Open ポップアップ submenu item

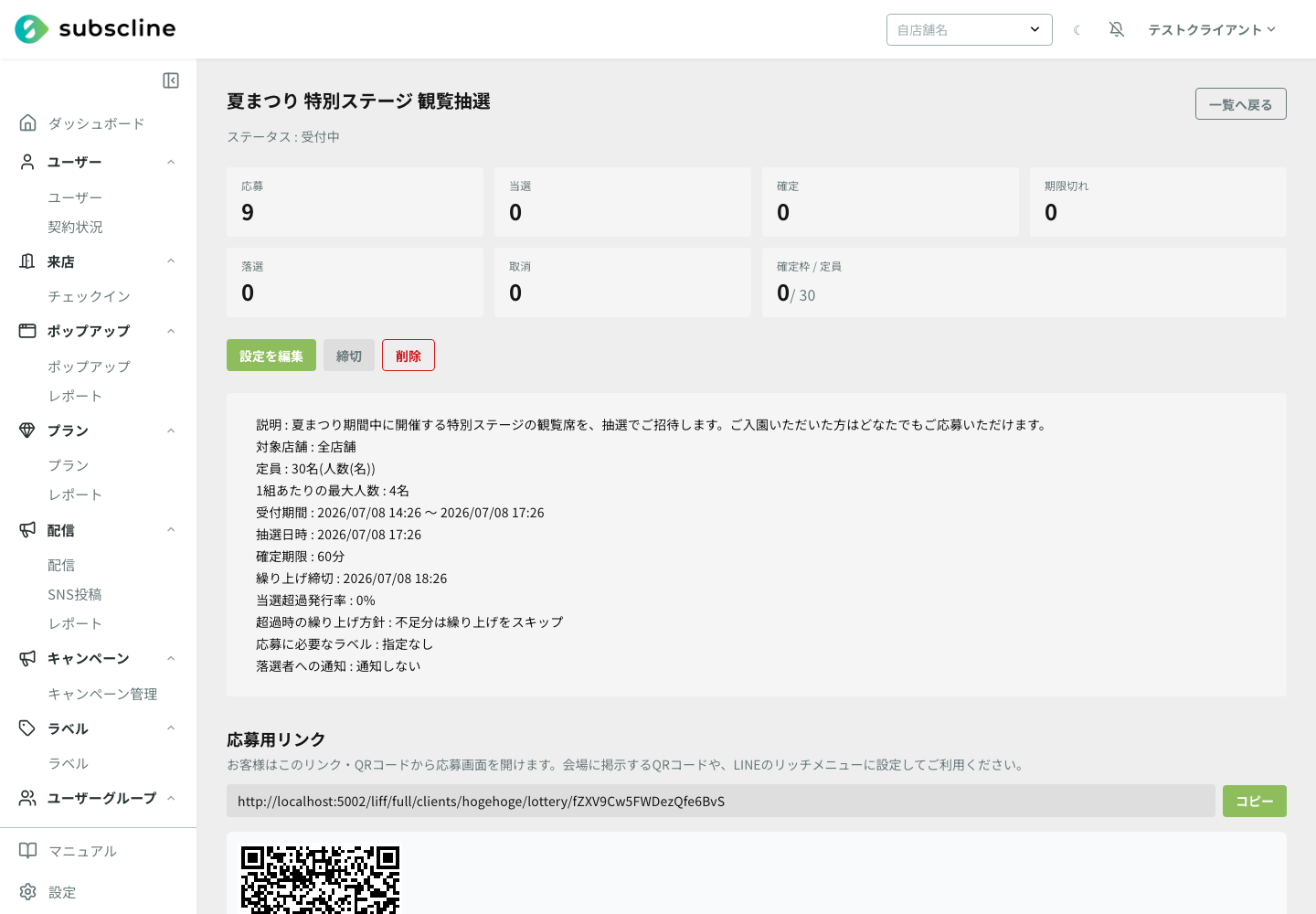(x=90, y=367)
